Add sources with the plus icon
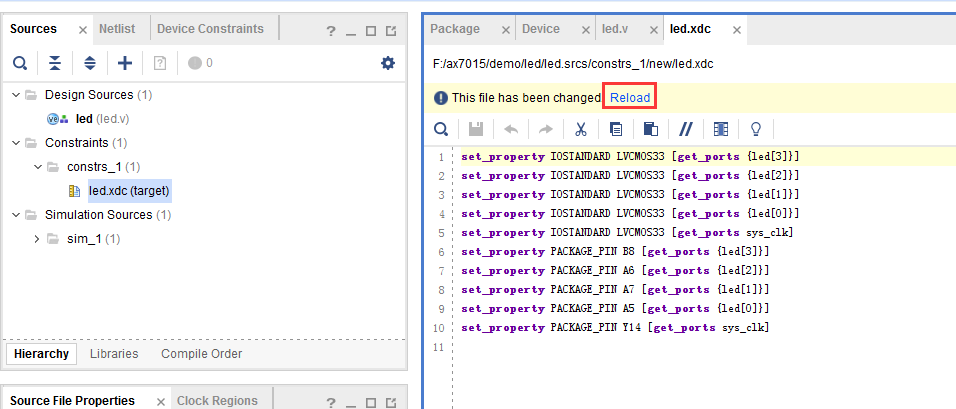The width and height of the screenshot is (956, 409). click(124, 63)
